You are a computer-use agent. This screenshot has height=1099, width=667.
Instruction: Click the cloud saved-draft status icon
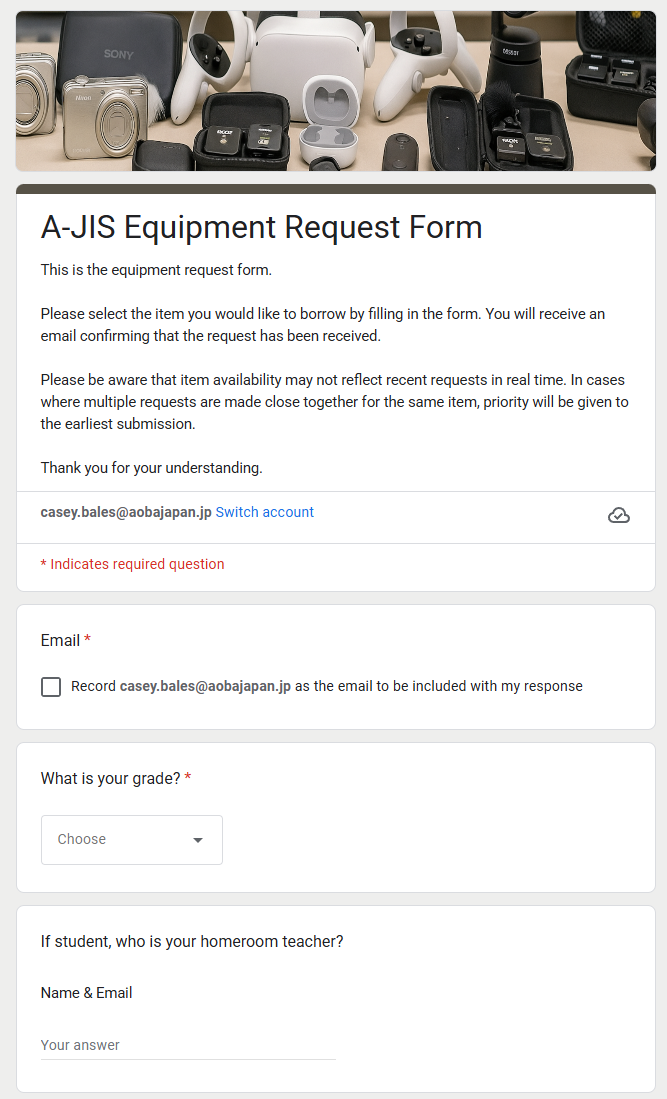(619, 515)
